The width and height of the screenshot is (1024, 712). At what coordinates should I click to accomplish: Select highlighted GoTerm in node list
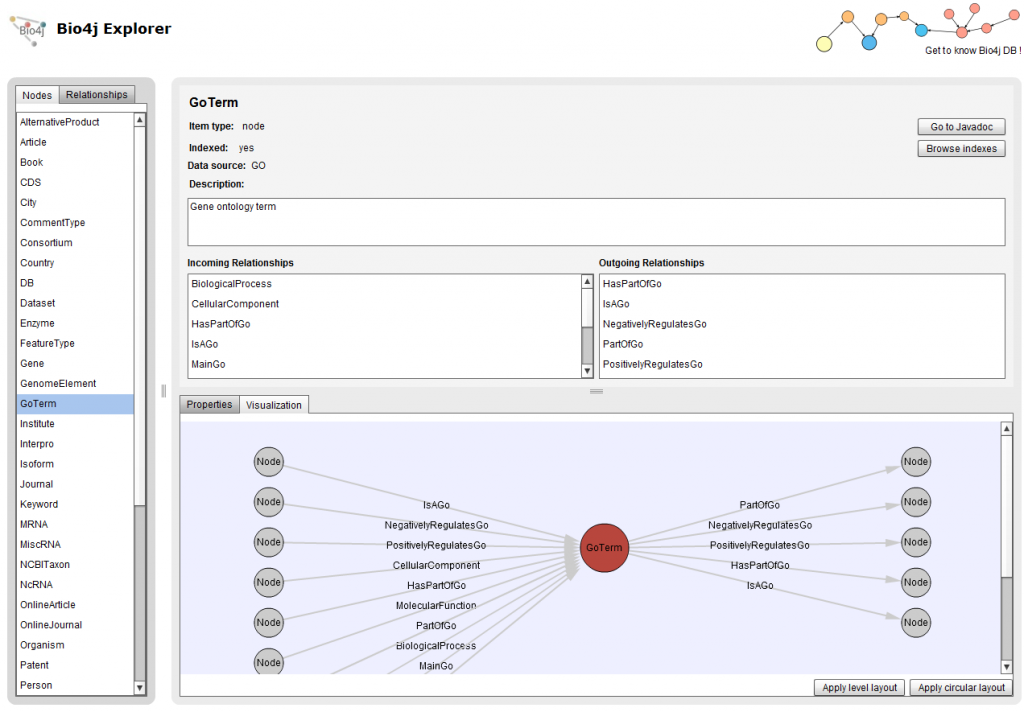point(75,404)
